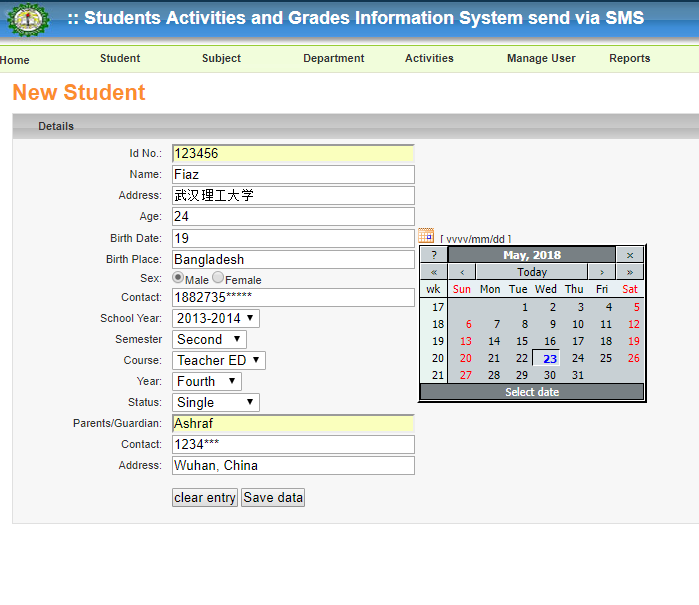This screenshot has width=699, height=605.
Task: Click the Age field showing 24
Action: pyautogui.click(x=293, y=216)
